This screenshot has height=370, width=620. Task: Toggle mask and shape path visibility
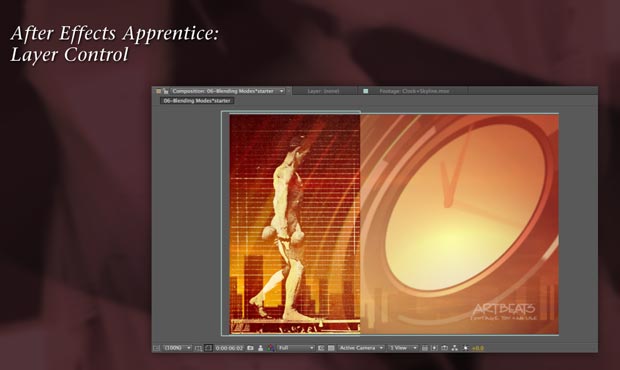[208, 348]
